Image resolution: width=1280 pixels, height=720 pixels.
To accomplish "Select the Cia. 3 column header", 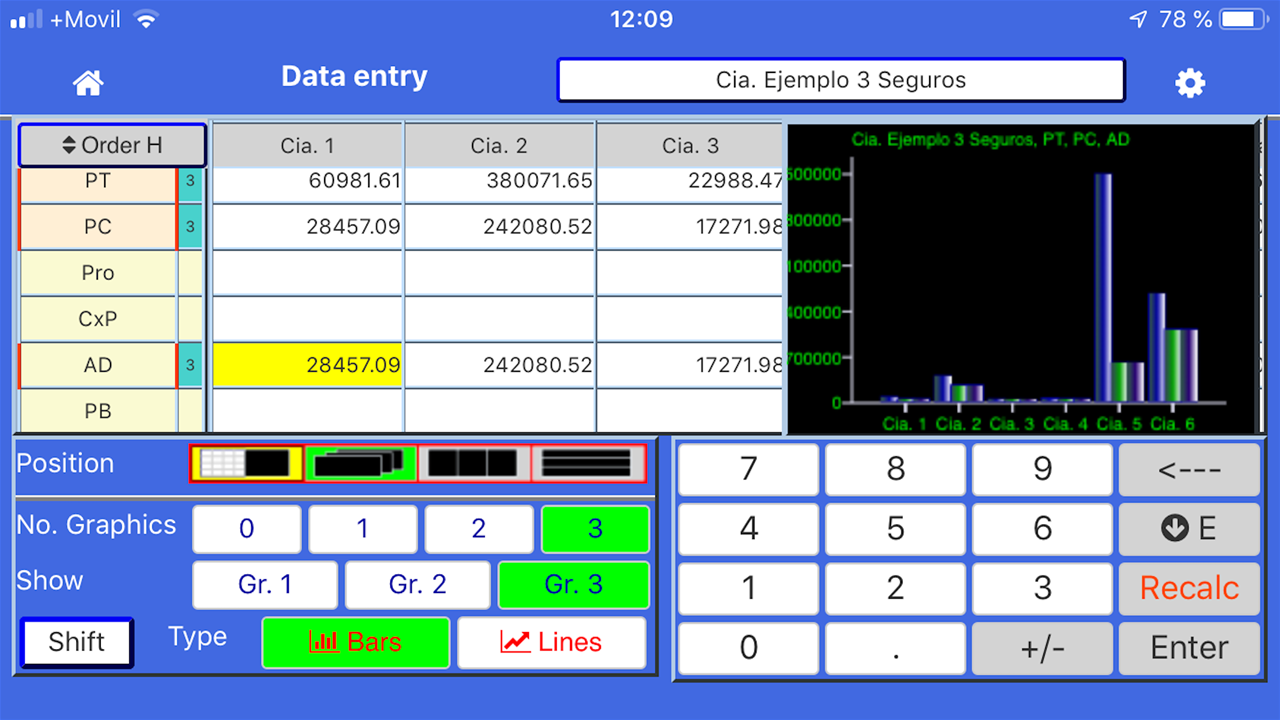I will pos(690,146).
